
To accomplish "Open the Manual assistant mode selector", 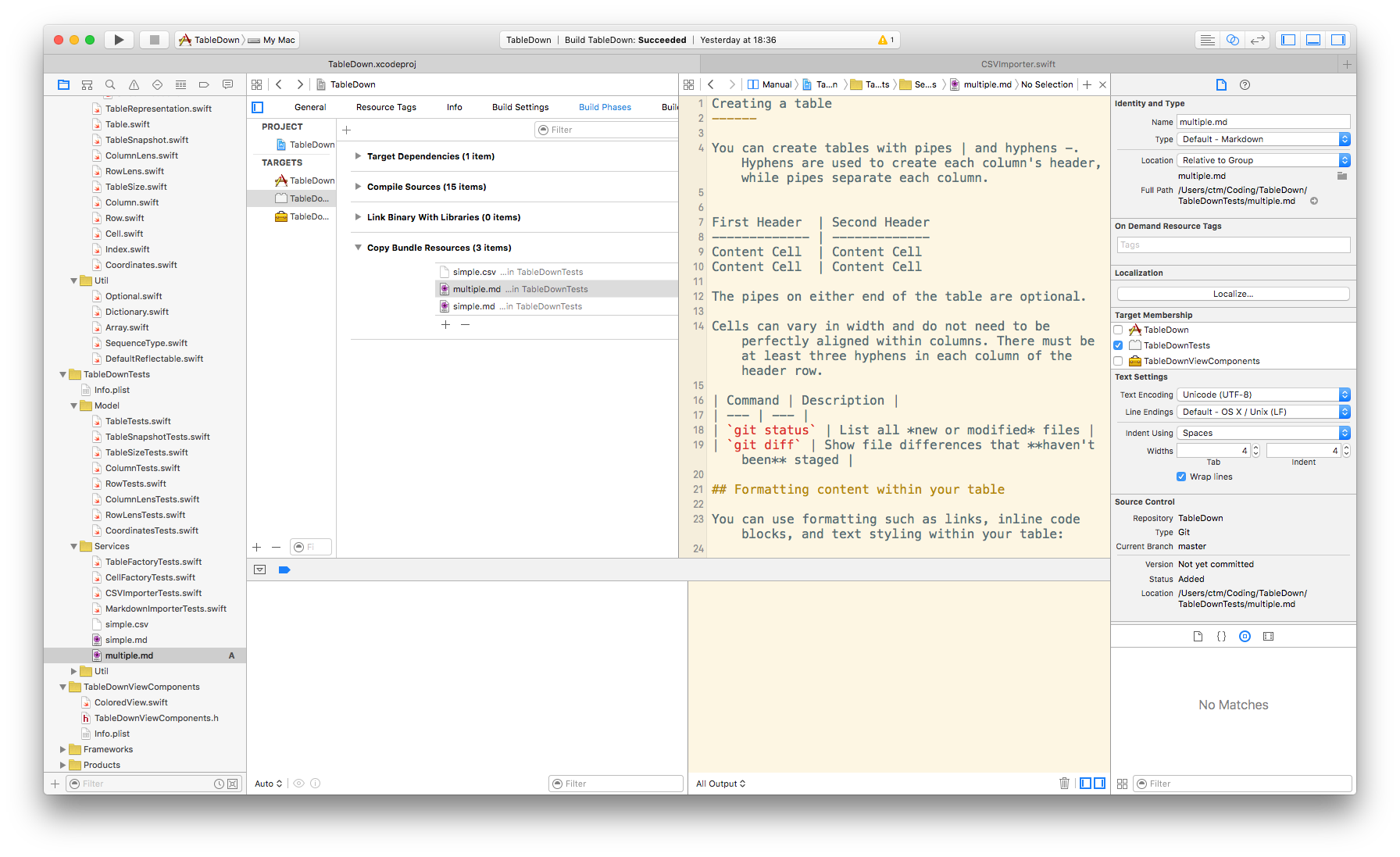I will pos(770,84).
